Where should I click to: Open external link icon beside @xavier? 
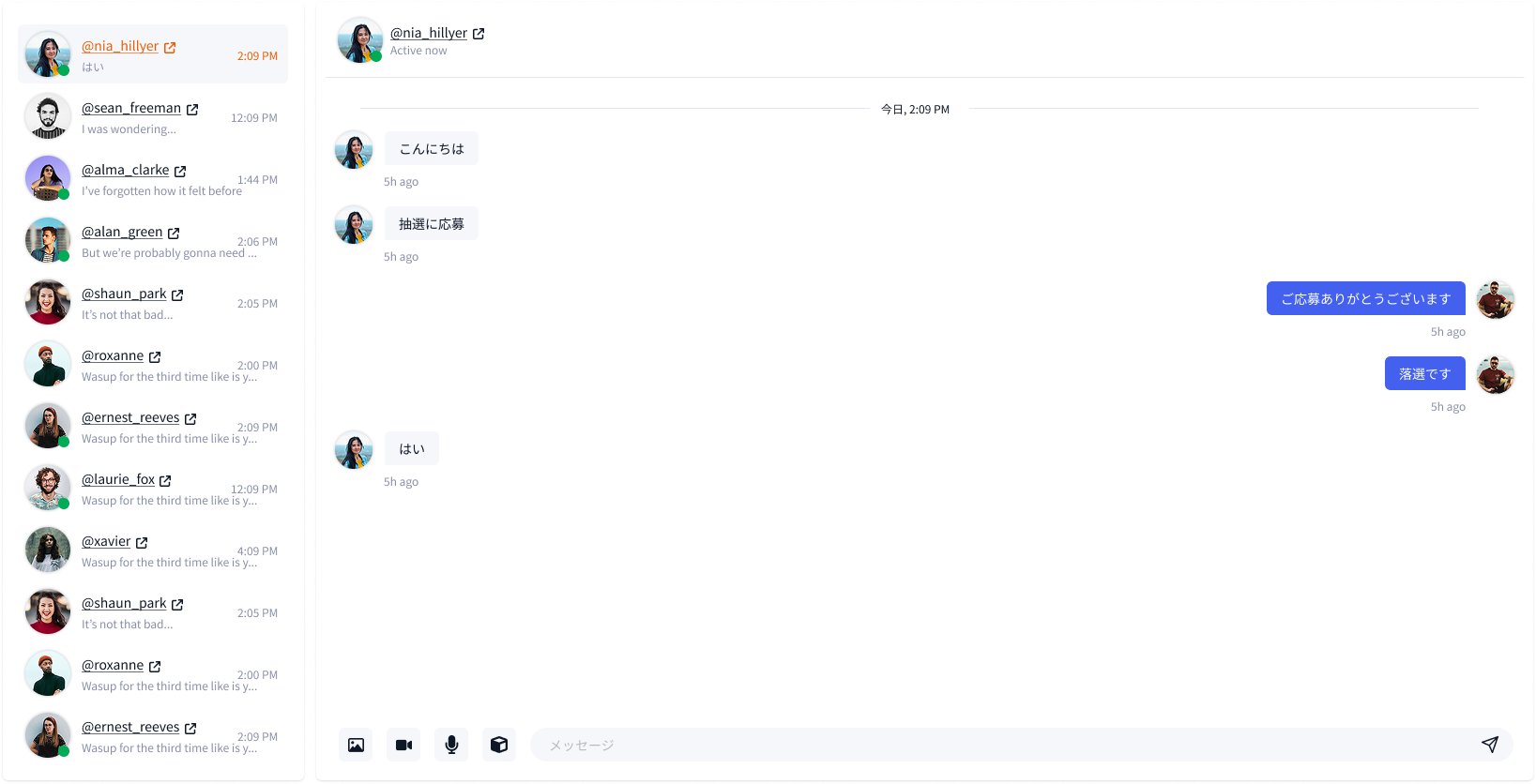[142, 543]
